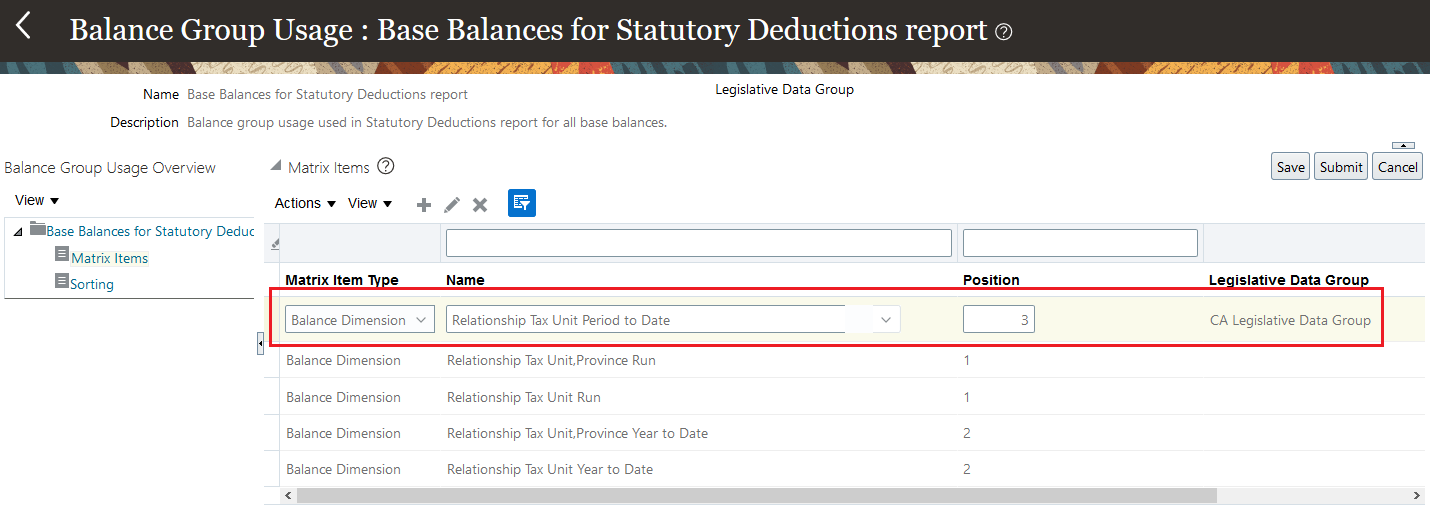Cancel editing the balance group usage
The image size is (1430, 514).
click(1397, 167)
